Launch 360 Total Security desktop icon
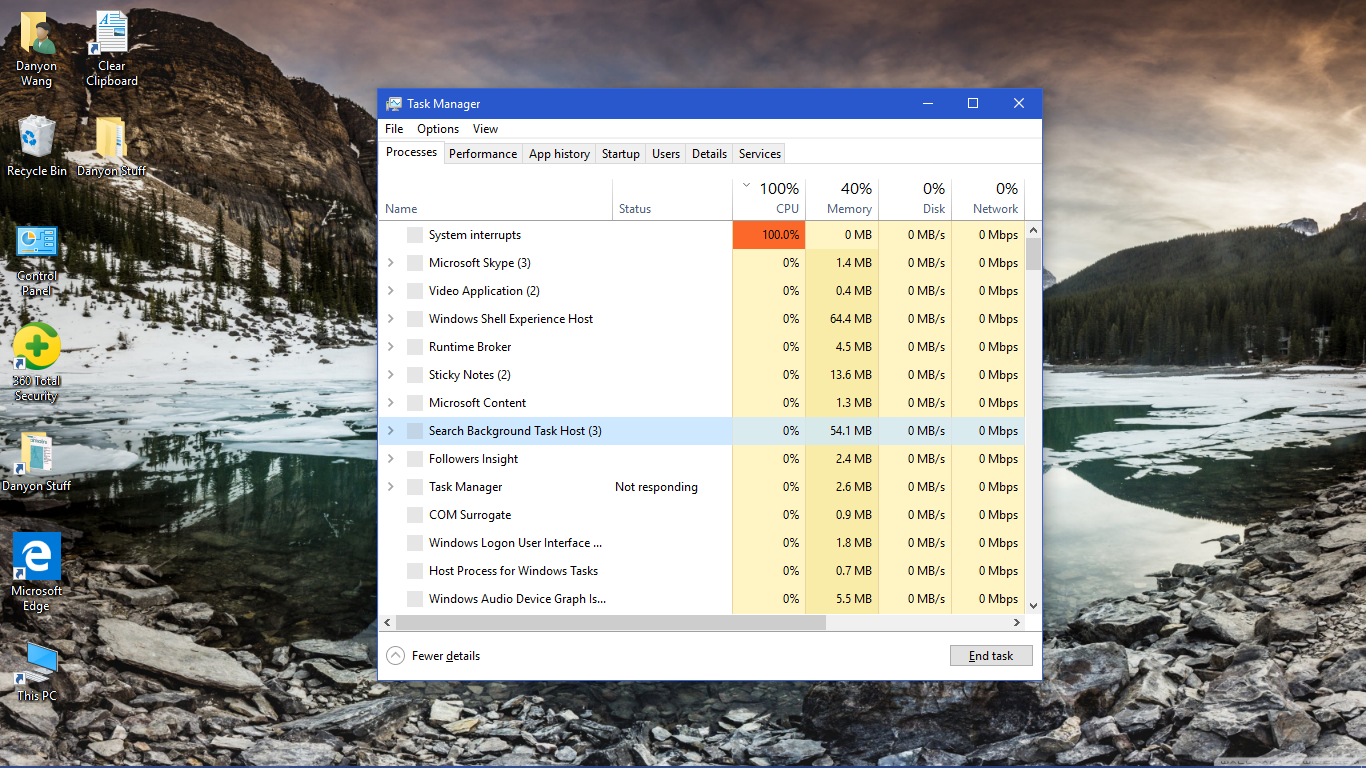This screenshot has height=768, width=1366. click(x=37, y=348)
